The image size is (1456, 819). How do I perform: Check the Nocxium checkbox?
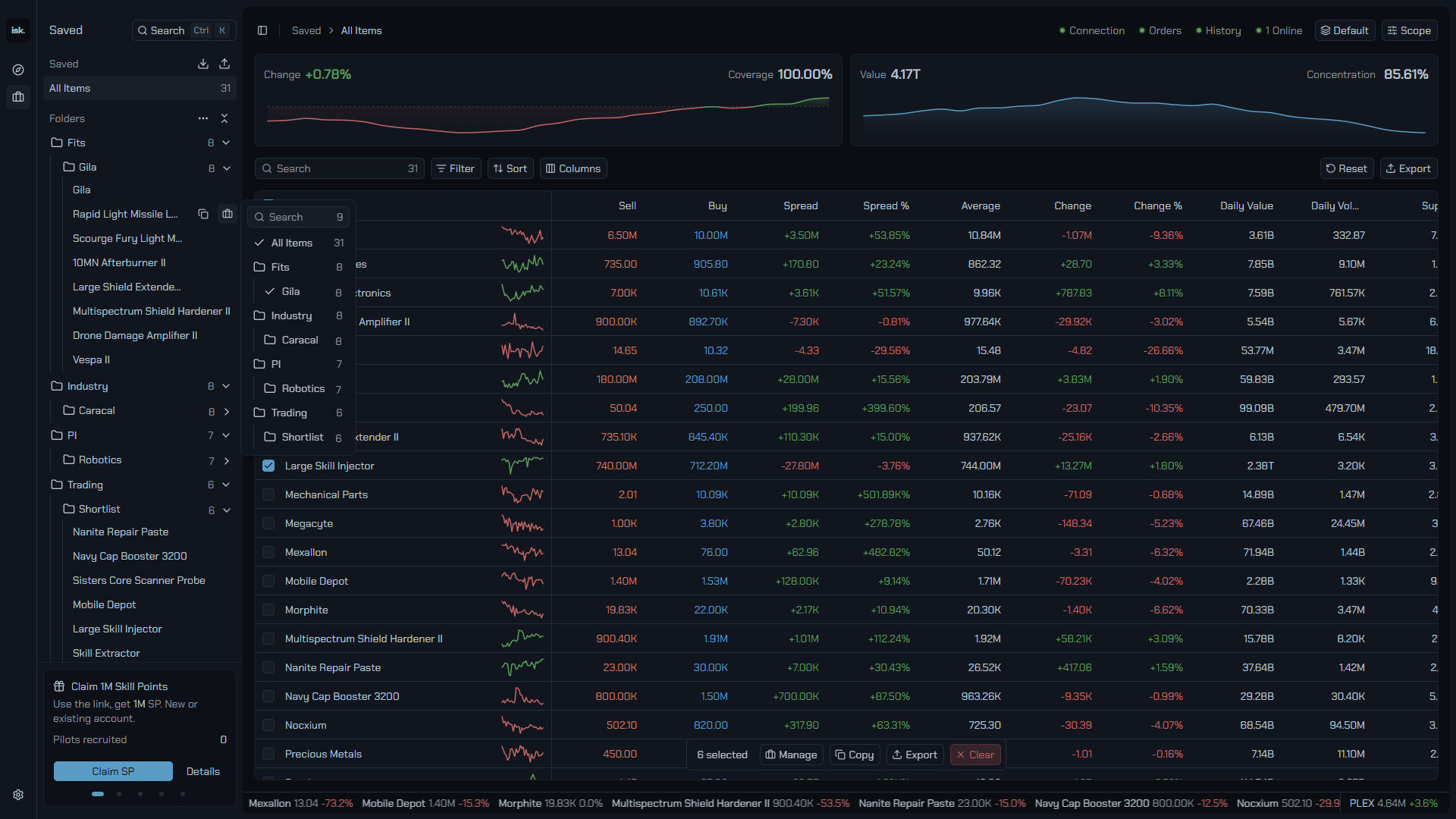pyautogui.click(x=268, y=725)
